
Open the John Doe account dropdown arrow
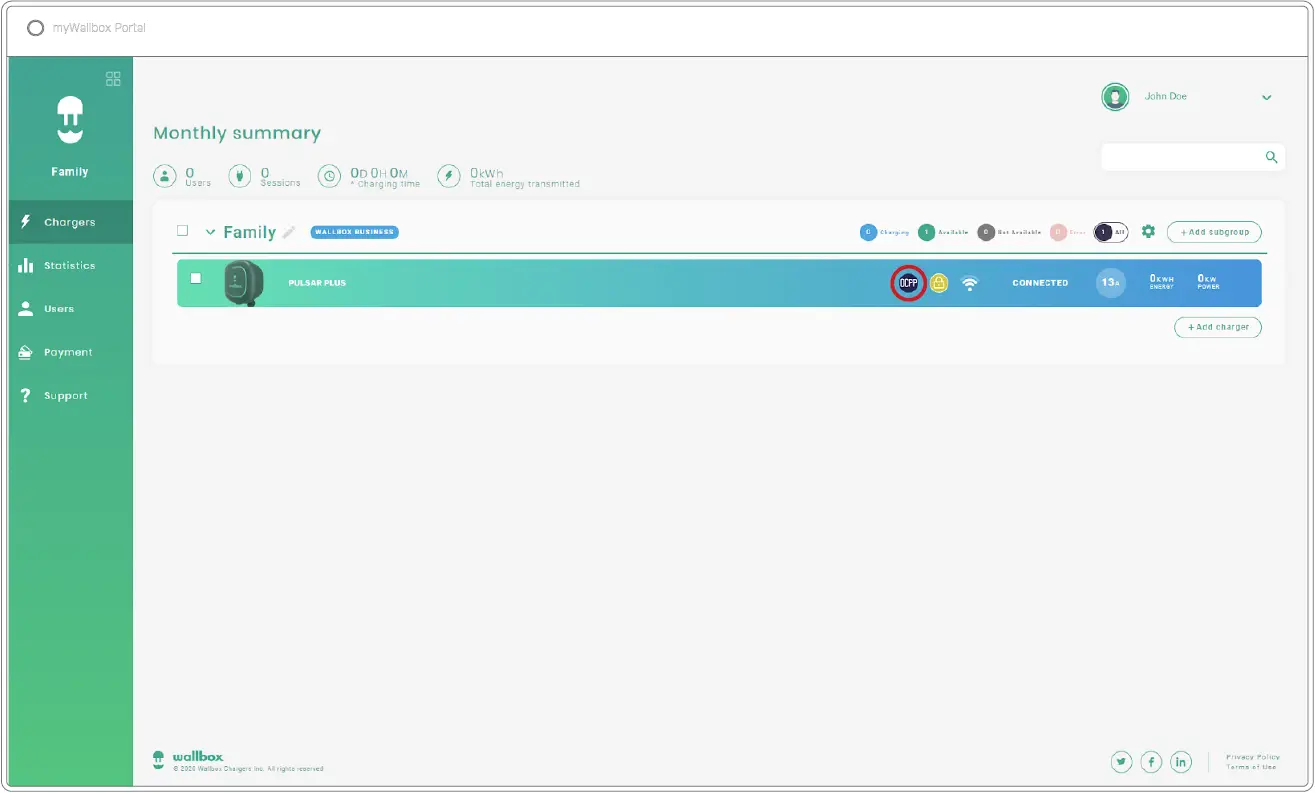1267,98
